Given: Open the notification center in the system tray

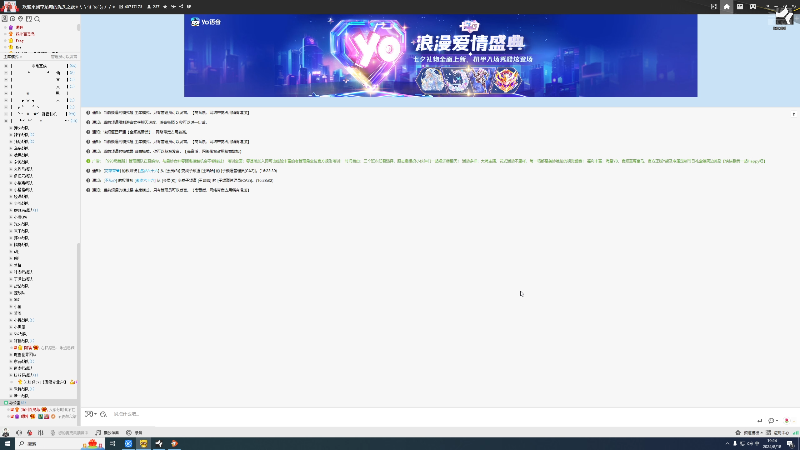Looking at the screenshot, I should click(x=789, y=444).
